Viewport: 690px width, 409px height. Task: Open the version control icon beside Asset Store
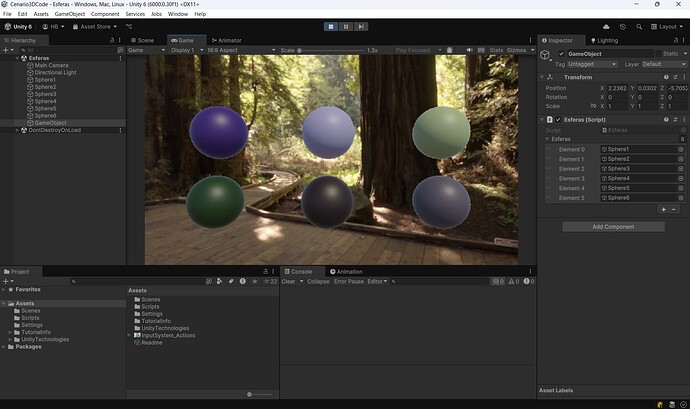click(129, 27)
